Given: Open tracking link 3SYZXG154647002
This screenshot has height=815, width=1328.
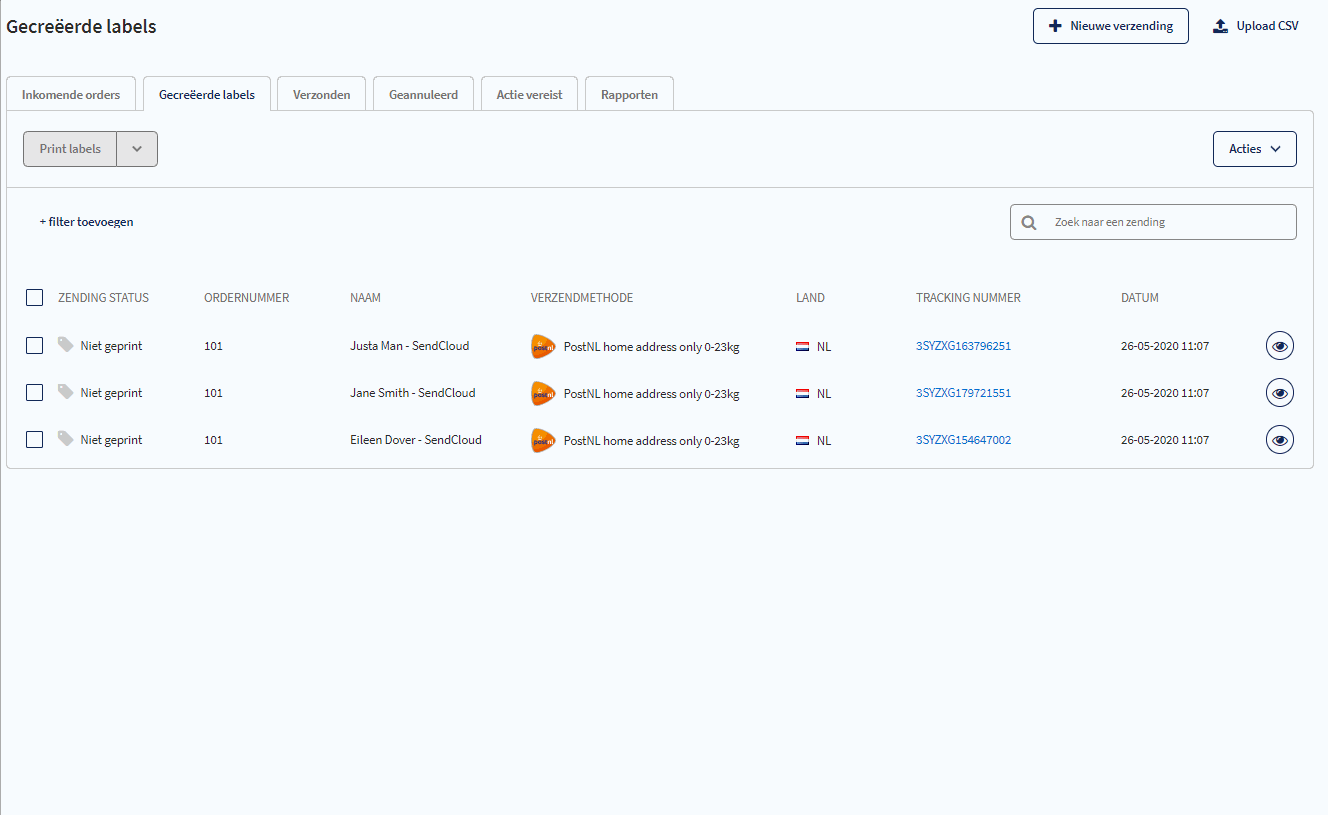Looking at the screenshot, I should tap(963, 440).
